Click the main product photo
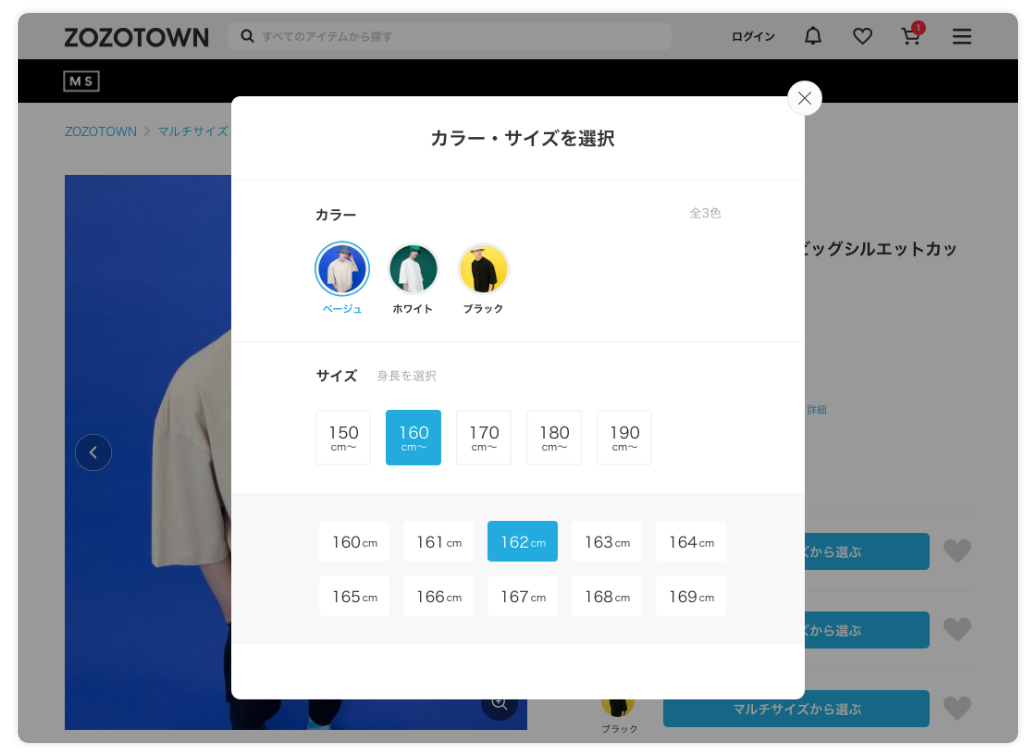The width and height of the screenshot is (1036, 756). point(148,452)
